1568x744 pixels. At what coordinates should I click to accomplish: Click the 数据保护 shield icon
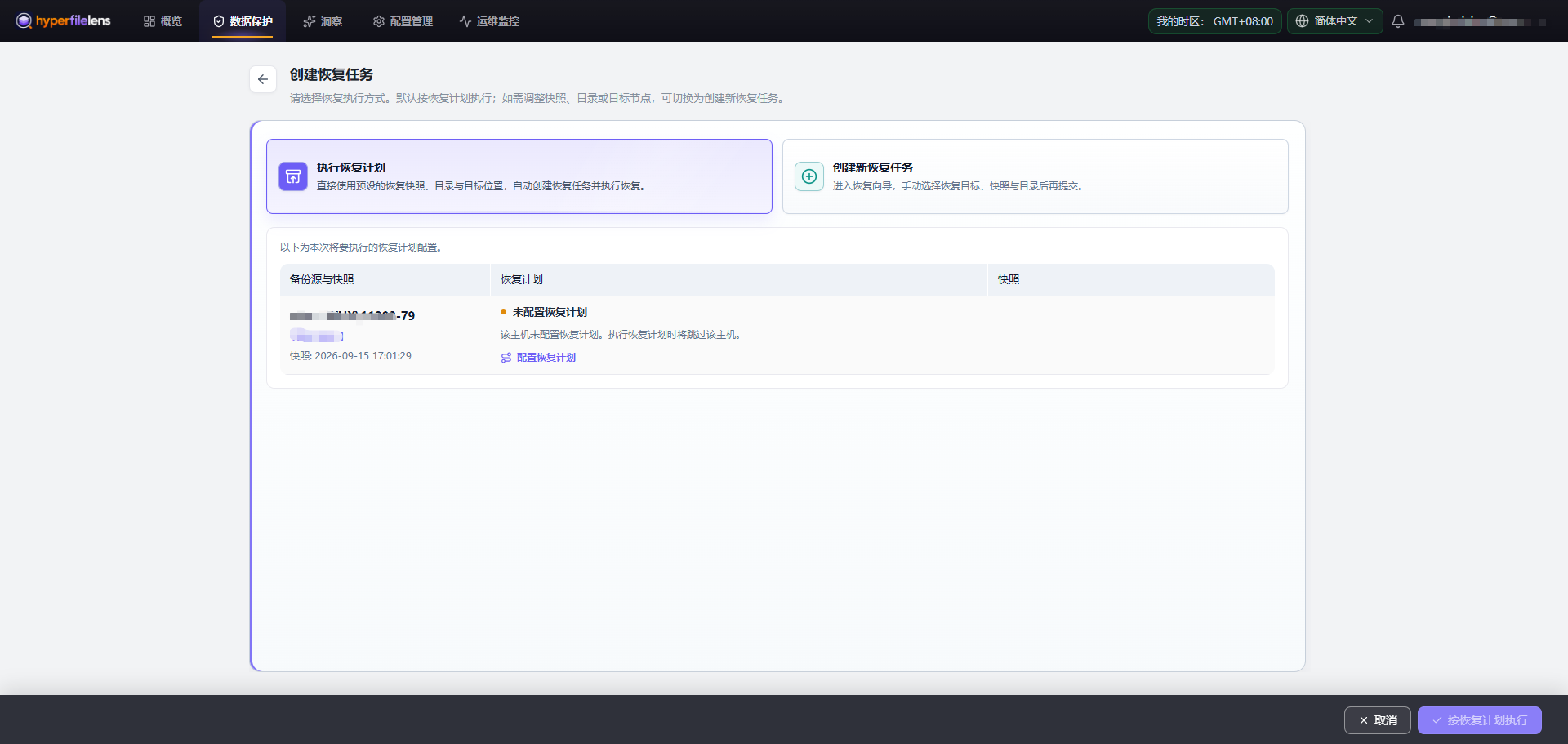(219, 21)
